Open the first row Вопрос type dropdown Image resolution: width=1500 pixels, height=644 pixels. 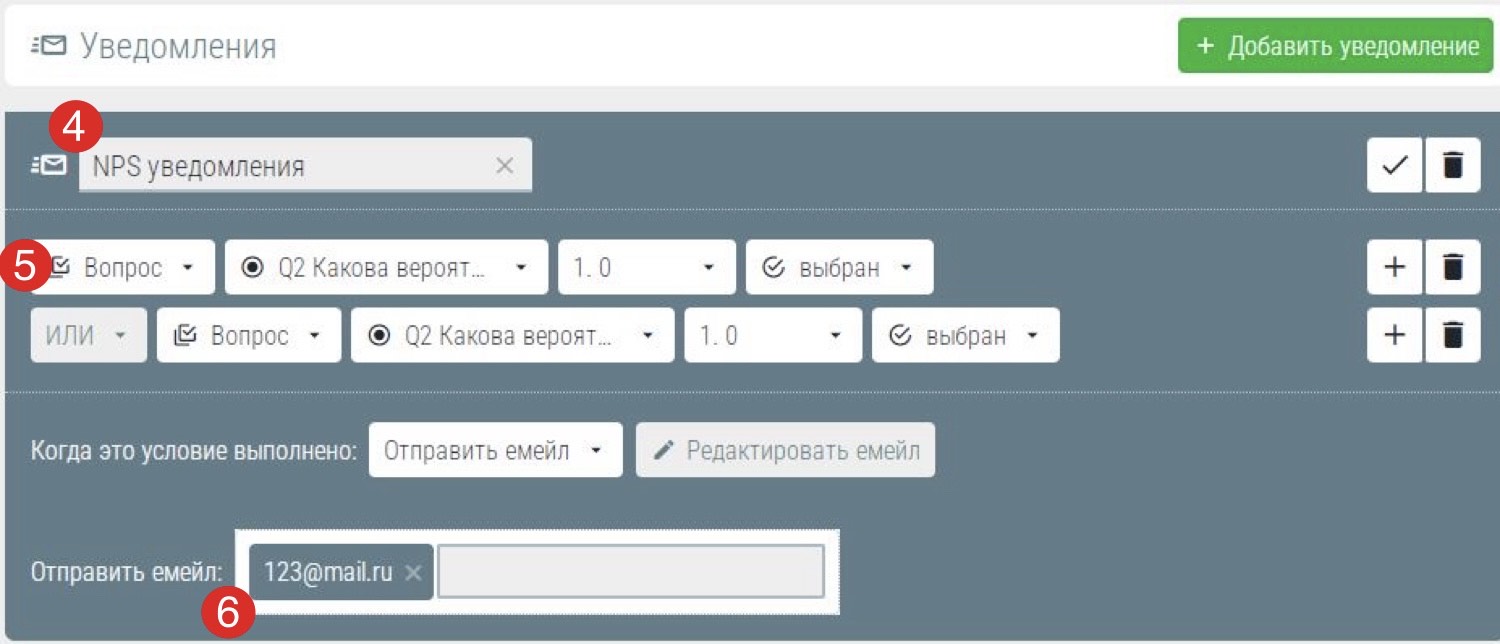click(123, 268)
